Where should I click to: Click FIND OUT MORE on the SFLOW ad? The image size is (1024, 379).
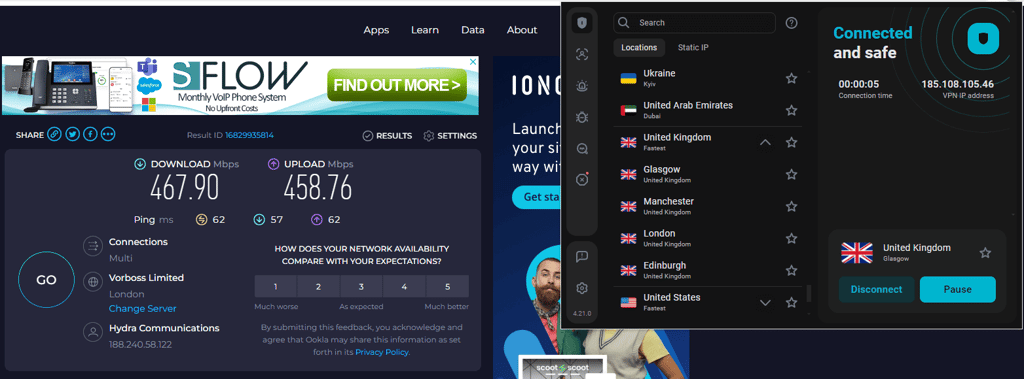397,86
